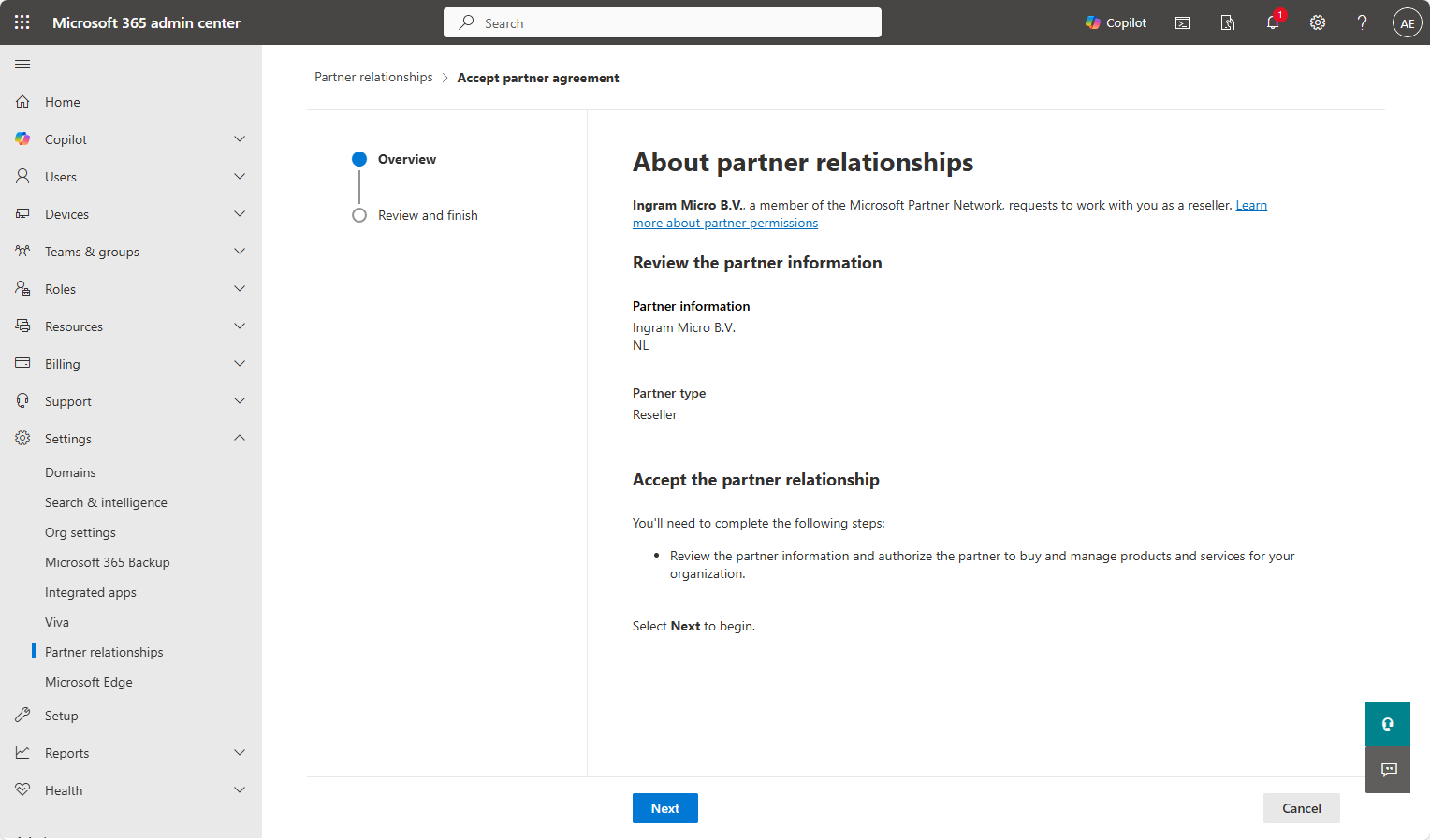Open Partner relationships in sidebar
The image size is (1430, 840).
(x=104, y=652)
